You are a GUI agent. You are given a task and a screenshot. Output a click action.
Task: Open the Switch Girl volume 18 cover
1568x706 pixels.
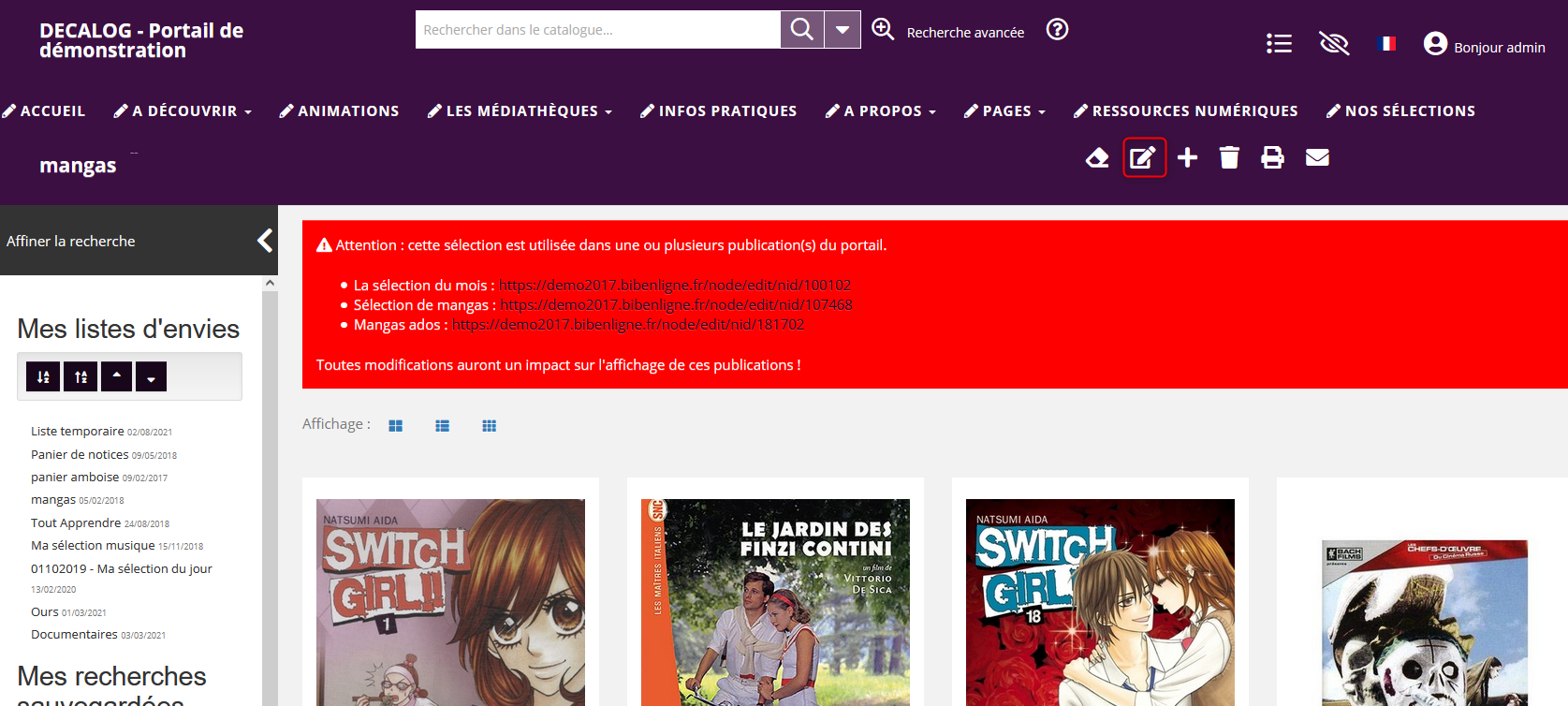point(1100,602)
